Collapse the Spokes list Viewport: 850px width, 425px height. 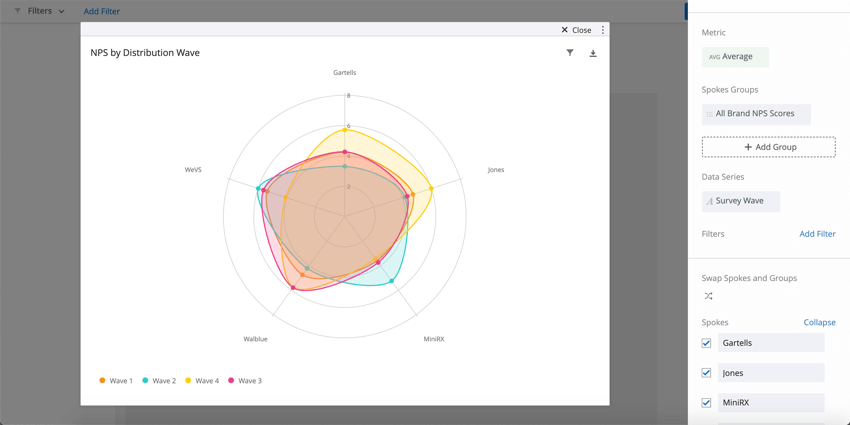(819, 322)
